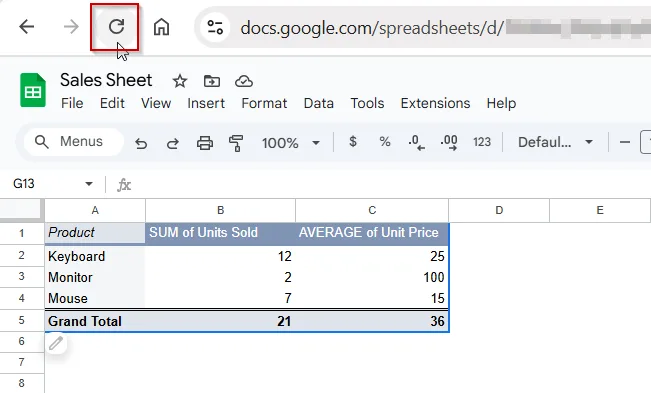This screenshot has height=393, width=651.
Task: Click the Redo toolbar icon
Action: point(173,143)
